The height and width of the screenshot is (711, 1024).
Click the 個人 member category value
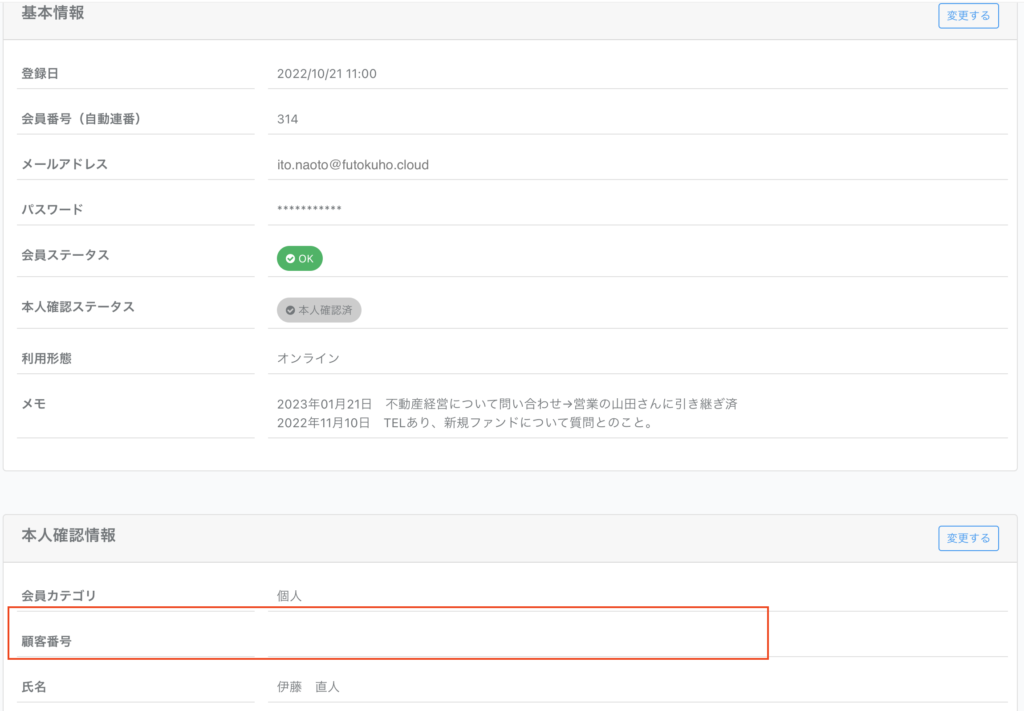tap(289, 596)
